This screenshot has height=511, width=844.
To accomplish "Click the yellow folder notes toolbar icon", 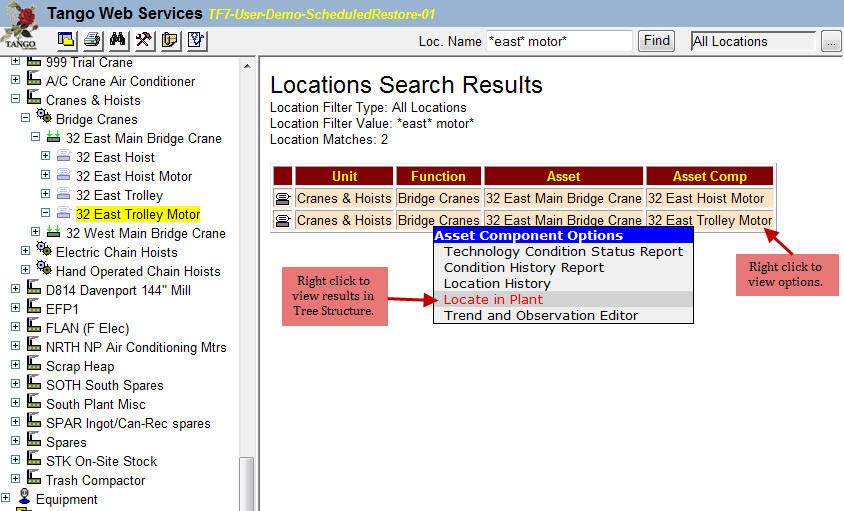I will 170,40.
